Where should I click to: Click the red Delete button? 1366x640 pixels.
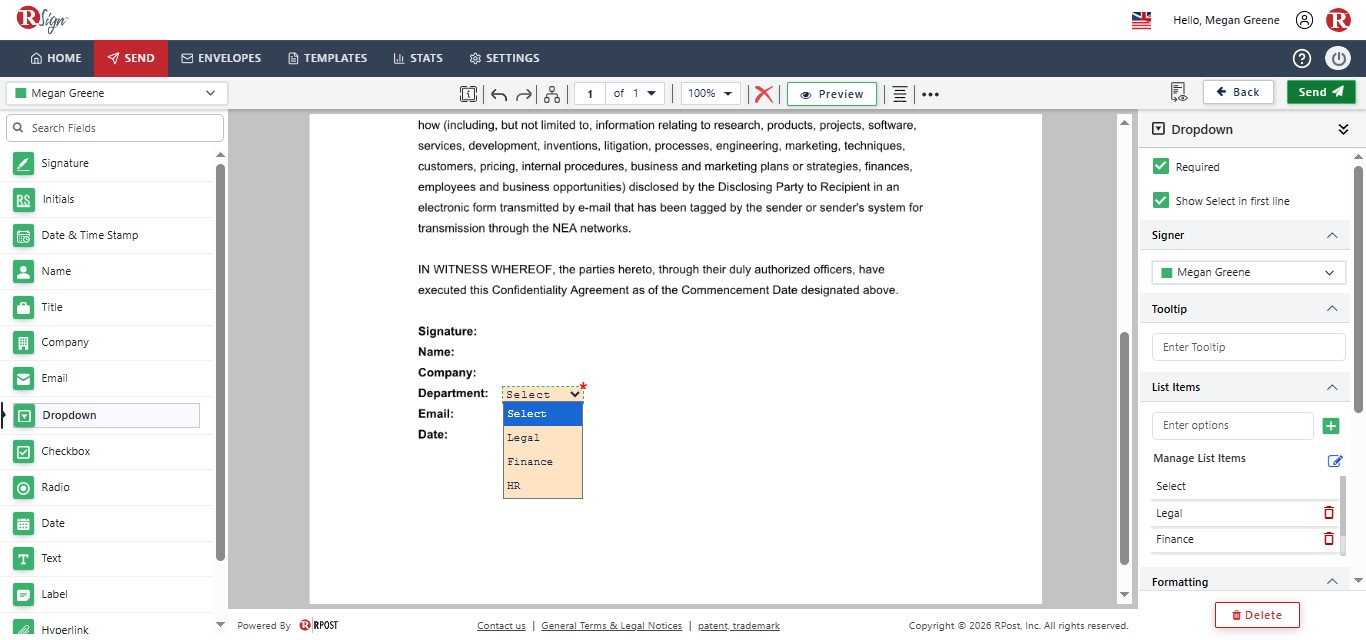point(1256,615)
